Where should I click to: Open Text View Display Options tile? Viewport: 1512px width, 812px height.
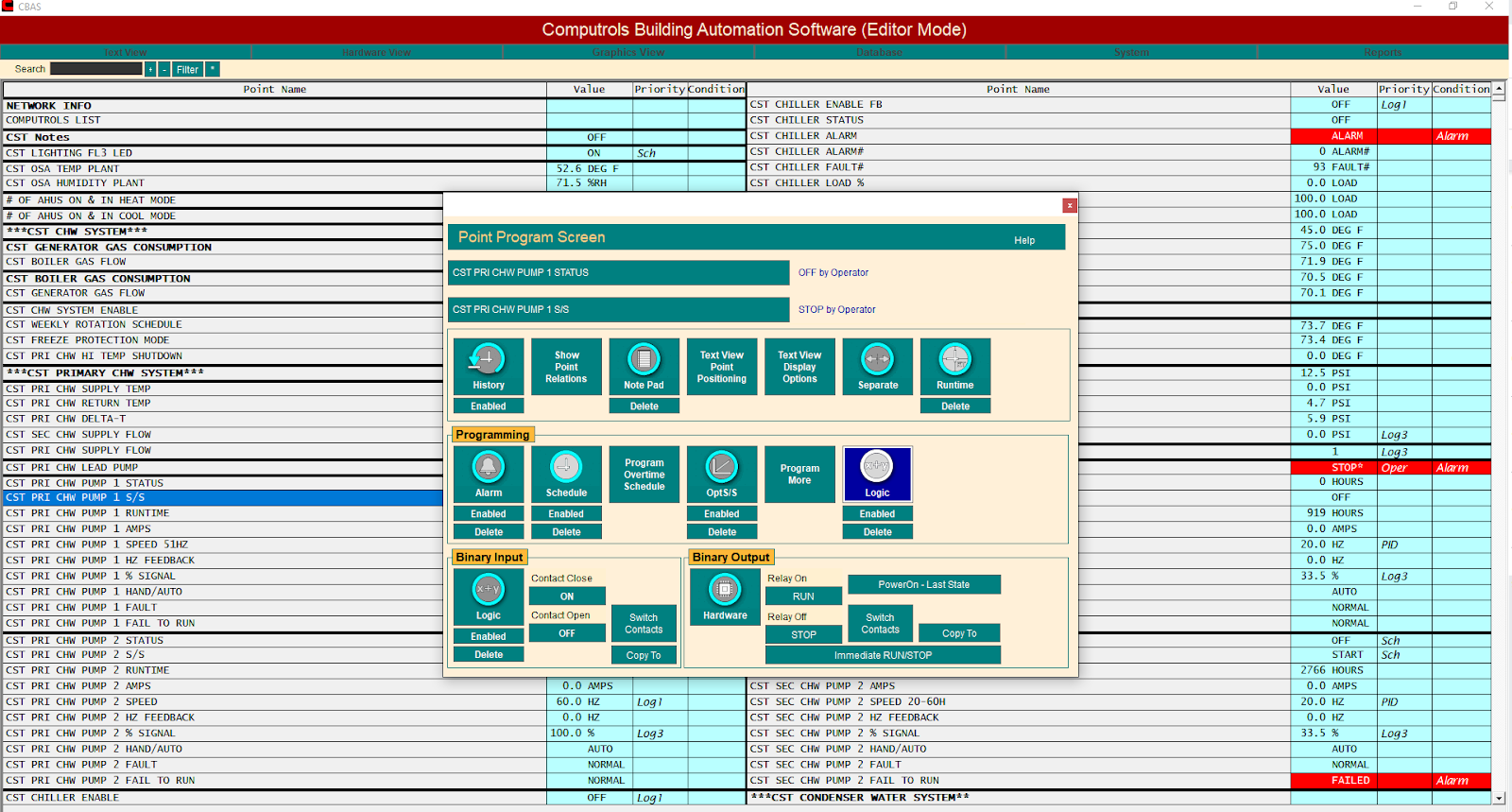799,366
